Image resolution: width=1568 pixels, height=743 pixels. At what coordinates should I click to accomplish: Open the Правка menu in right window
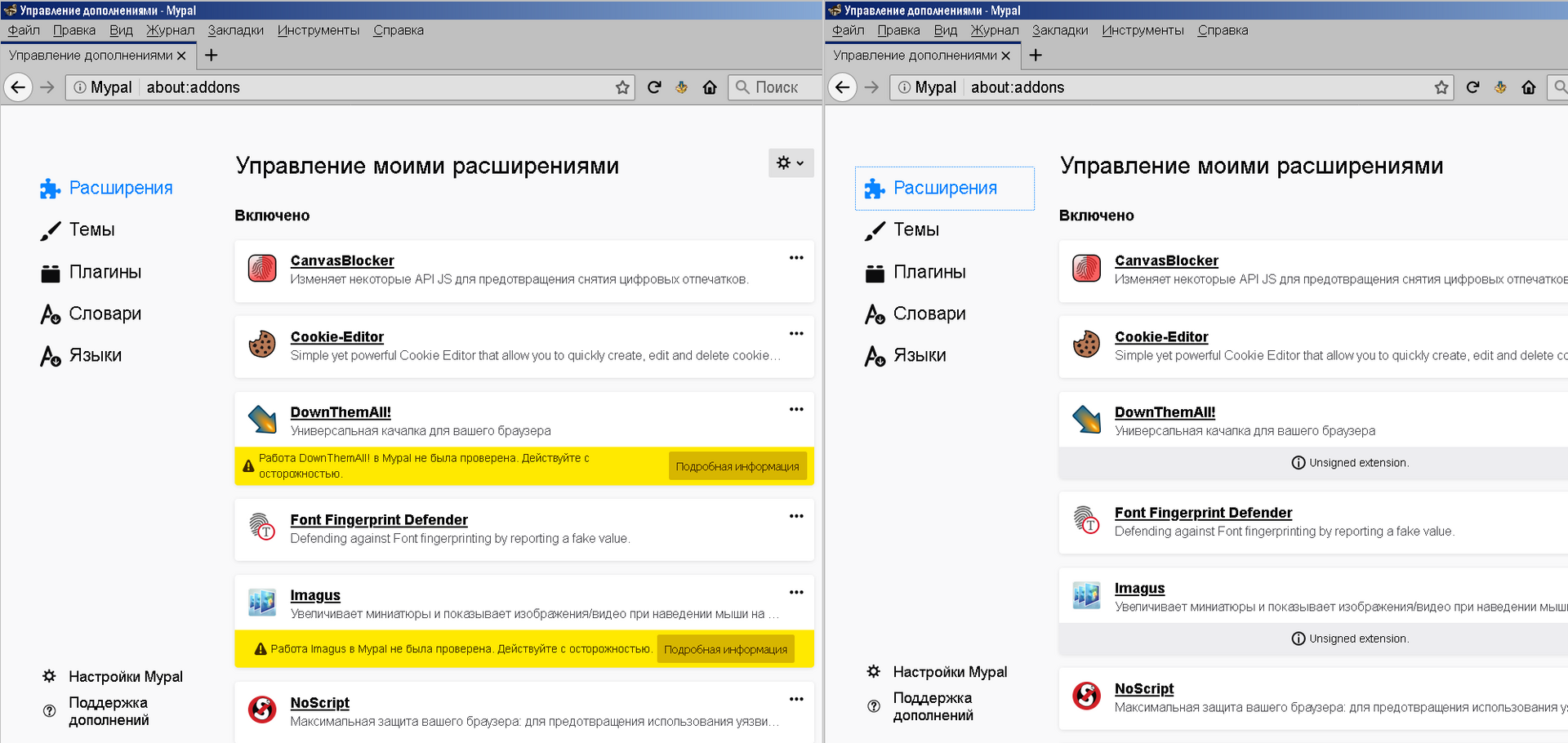pos(898,30)
